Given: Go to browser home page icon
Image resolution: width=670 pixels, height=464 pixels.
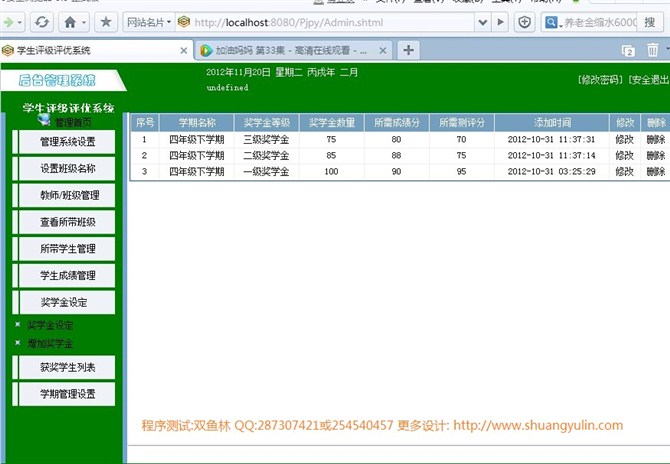Looking at the screenshot, I should click(70, 22).
